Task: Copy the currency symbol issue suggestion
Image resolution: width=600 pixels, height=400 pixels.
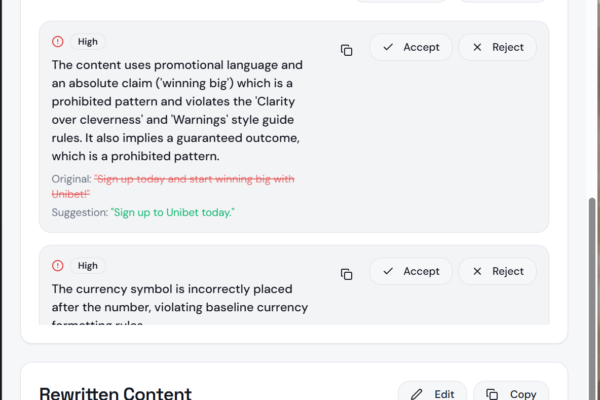Action: [x=346, y=274]
